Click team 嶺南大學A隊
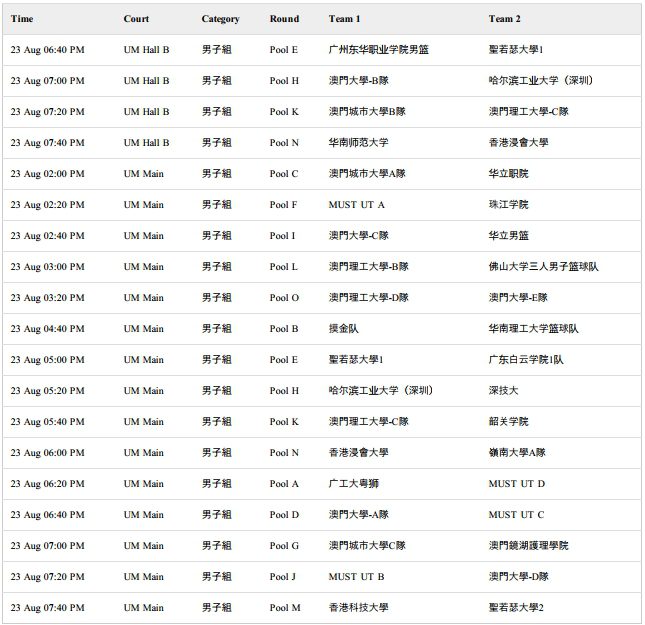Image resolution: width=645 pixels, height=625 pixels. [517, 453]
